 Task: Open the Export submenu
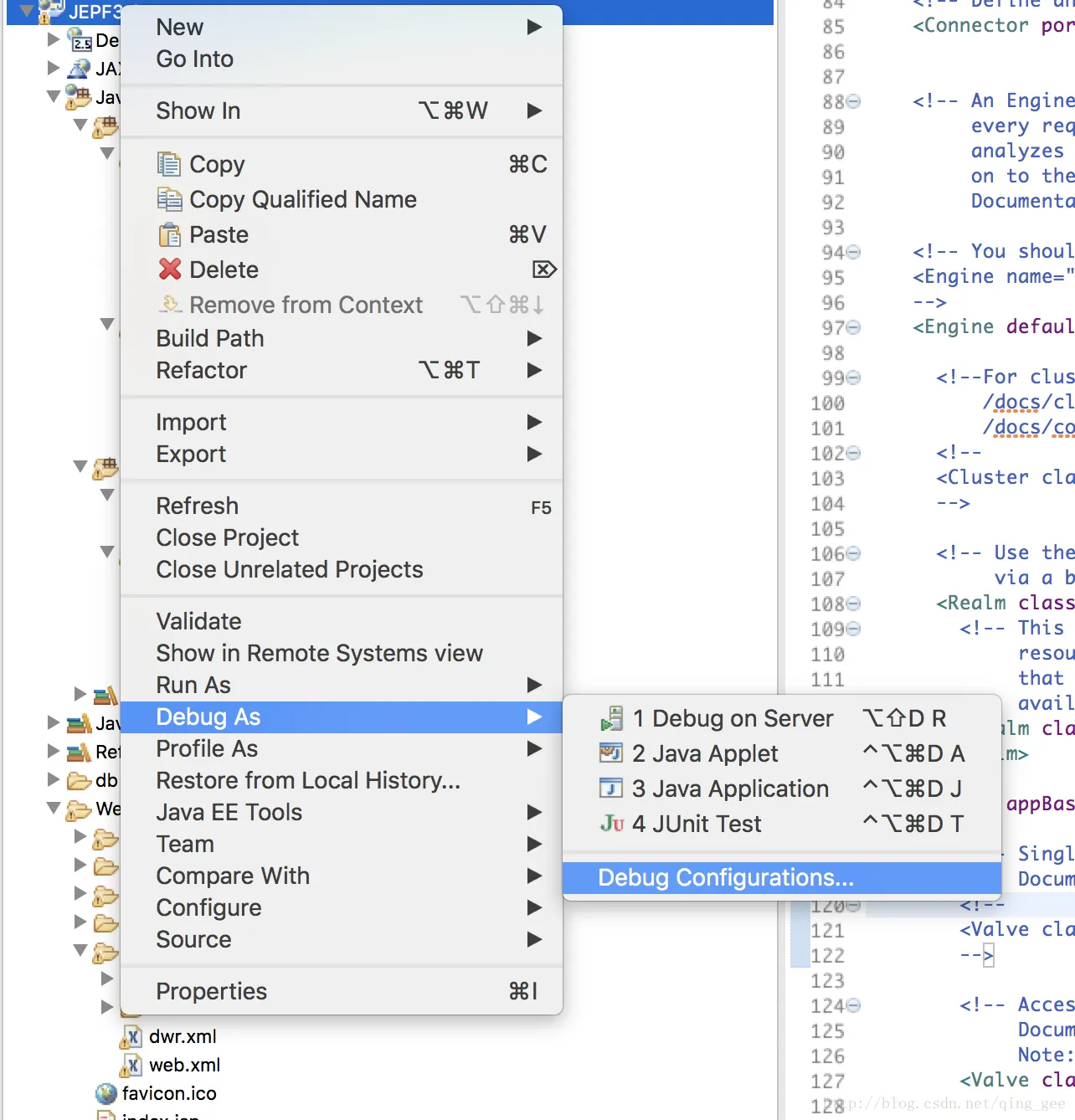342,454
